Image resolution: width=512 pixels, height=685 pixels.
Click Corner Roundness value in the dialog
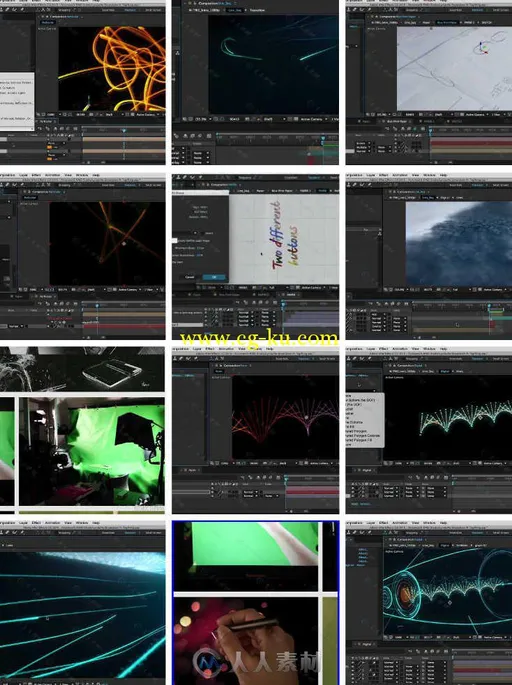(200, 255)
